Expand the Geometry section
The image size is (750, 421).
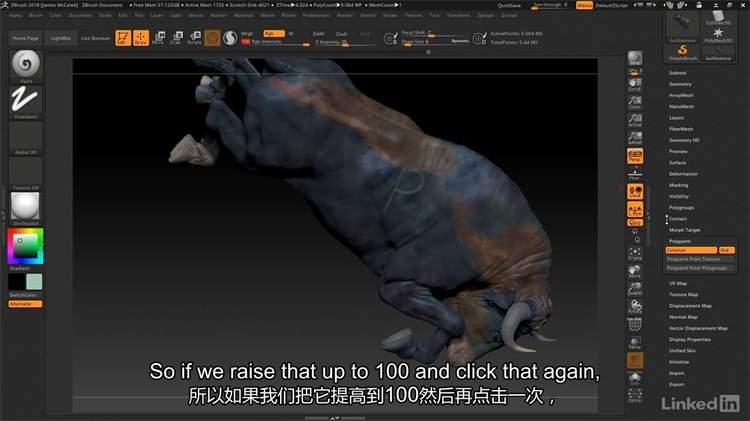[680, 84]
